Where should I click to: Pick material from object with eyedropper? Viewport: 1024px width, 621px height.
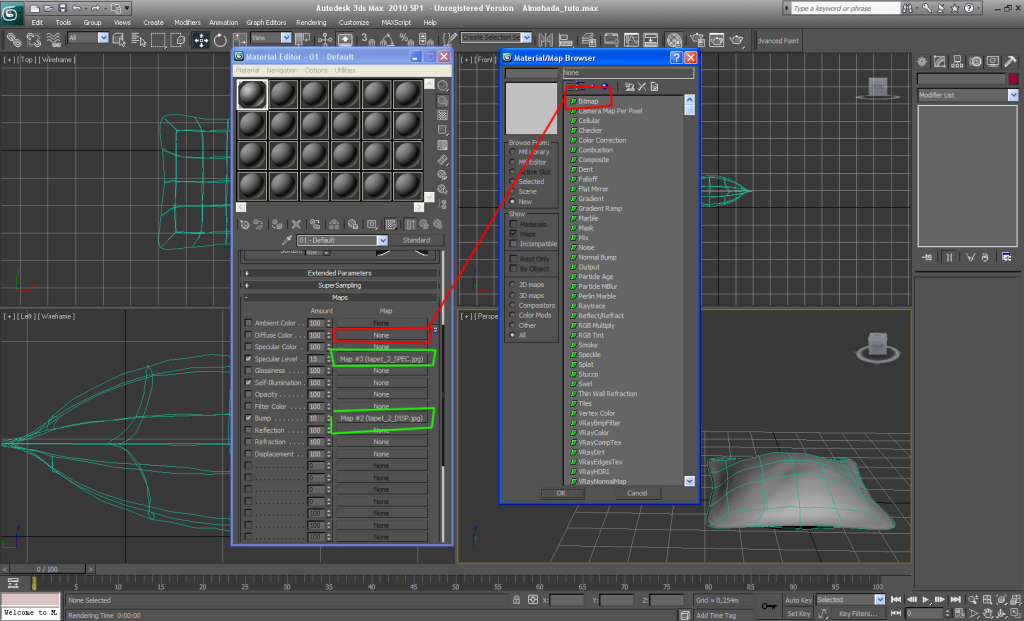pos(286,240)
